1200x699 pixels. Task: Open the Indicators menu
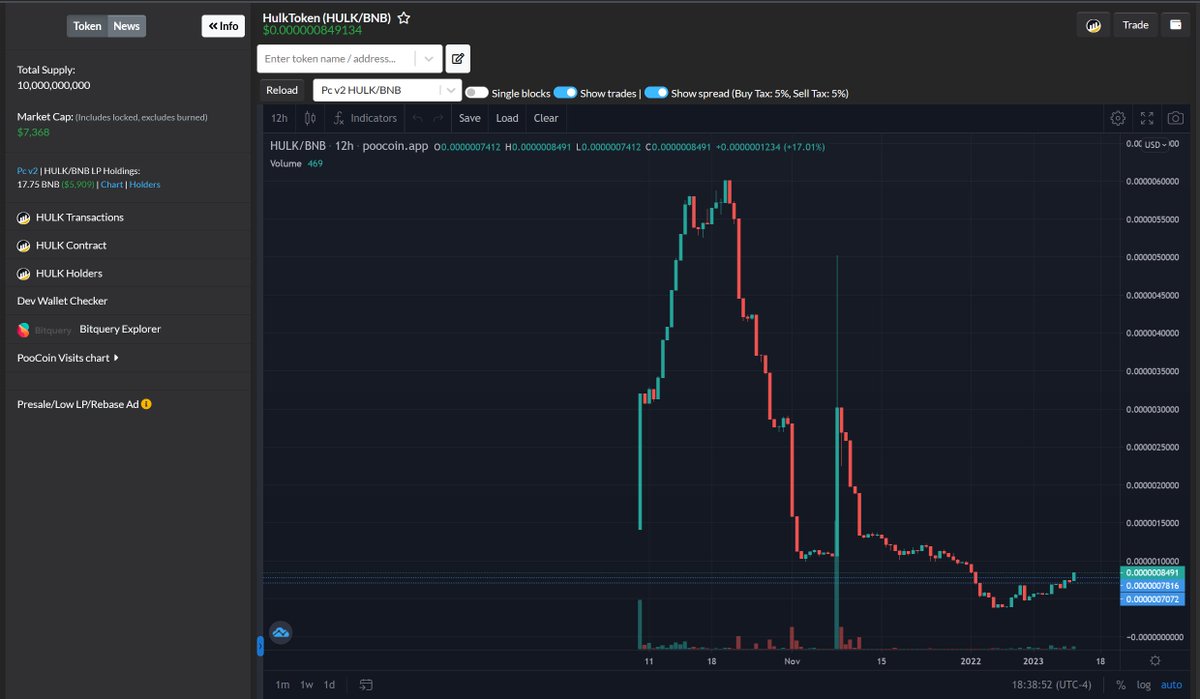click(365, 118)
